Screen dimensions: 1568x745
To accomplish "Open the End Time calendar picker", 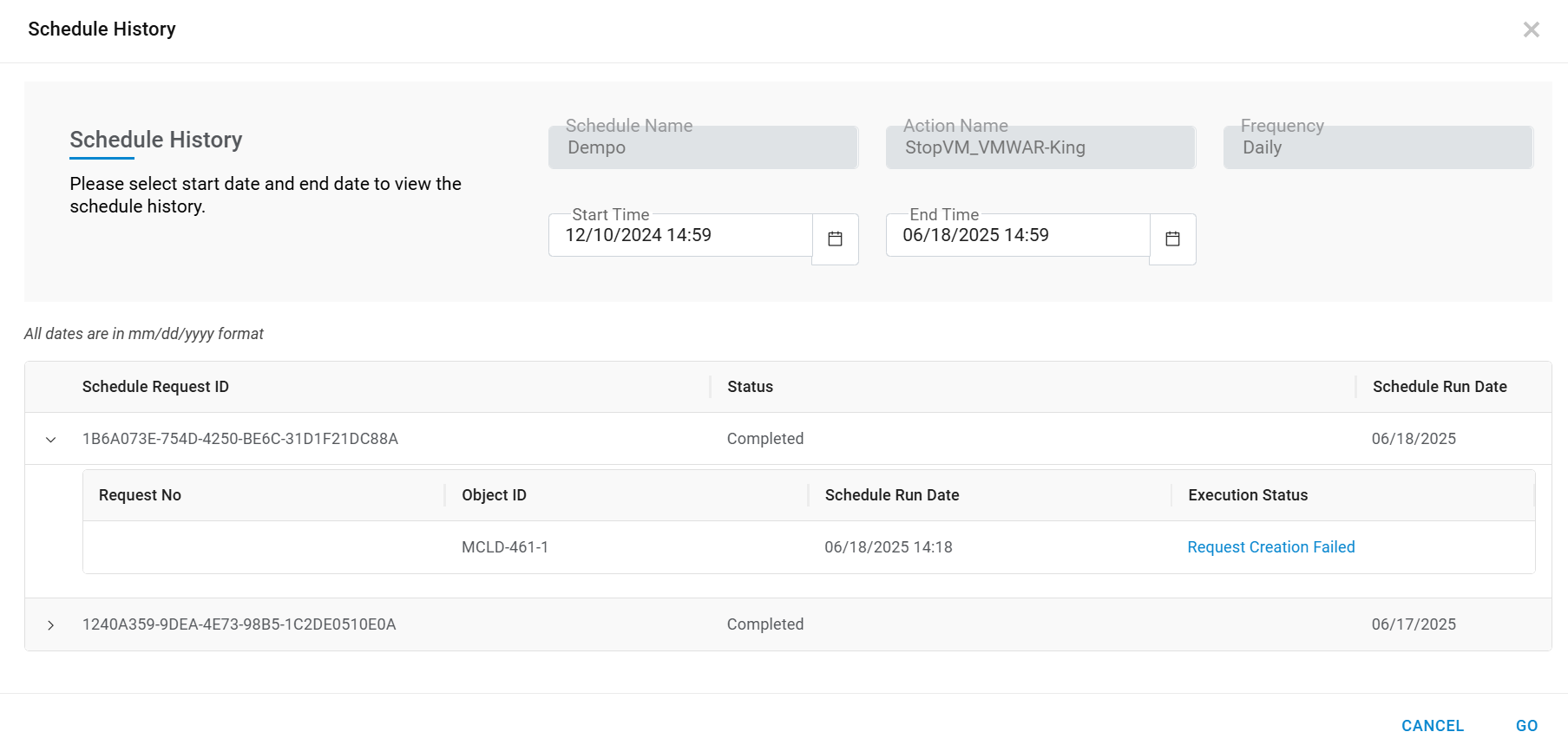I will [x=1172, y=239].
